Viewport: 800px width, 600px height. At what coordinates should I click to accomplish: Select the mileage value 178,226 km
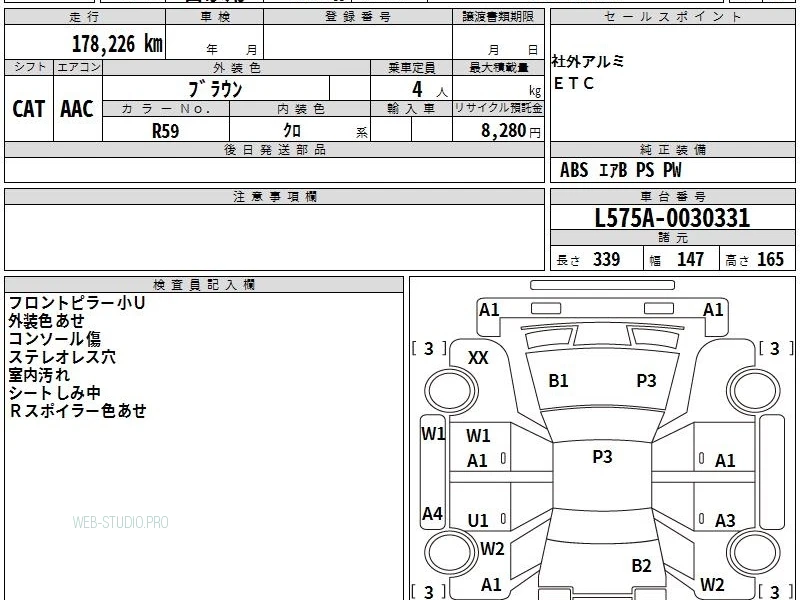117,44
